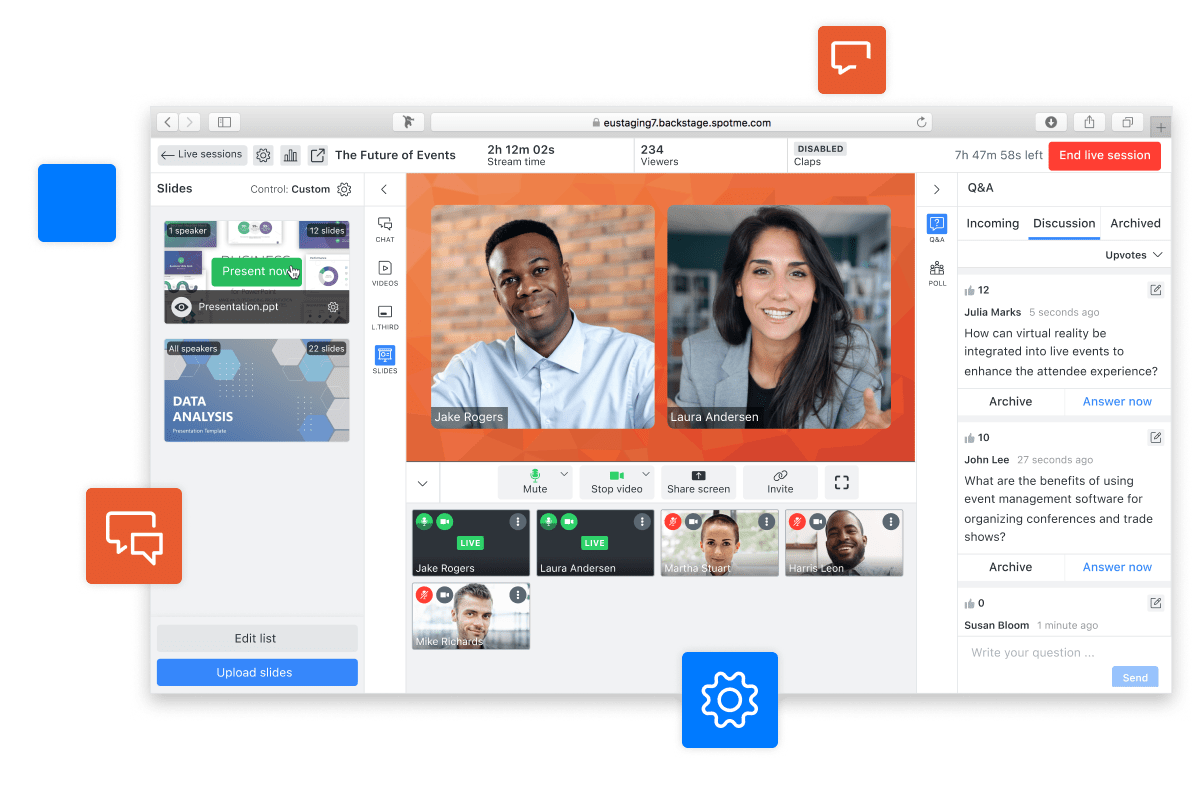This screenshot has width=1200, height=800.
Task: Open session in new window icon
Action: [x=317, y=155]
